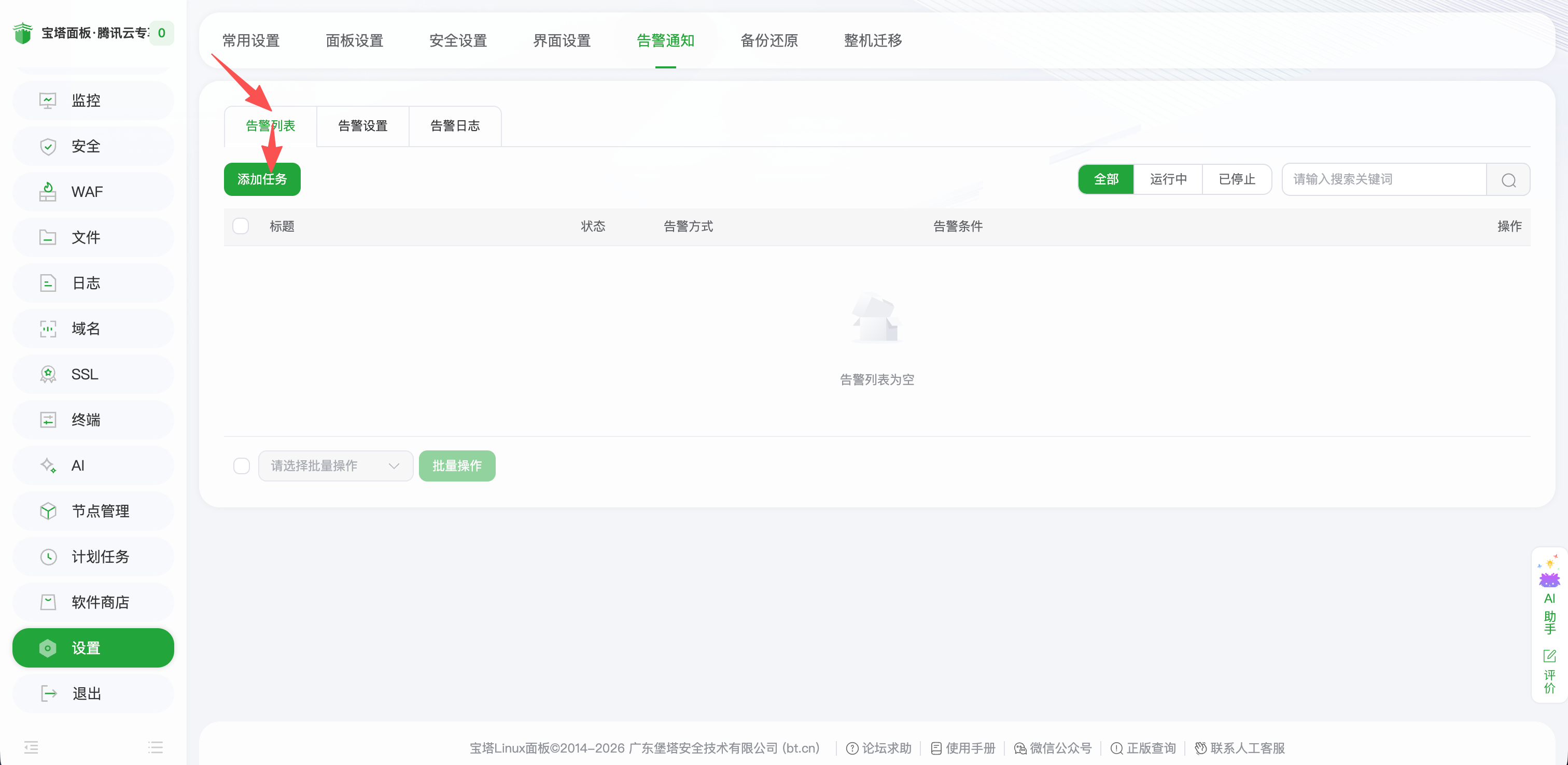Filter by 运行中 status
The image size is (1568, 765).
1168,179
